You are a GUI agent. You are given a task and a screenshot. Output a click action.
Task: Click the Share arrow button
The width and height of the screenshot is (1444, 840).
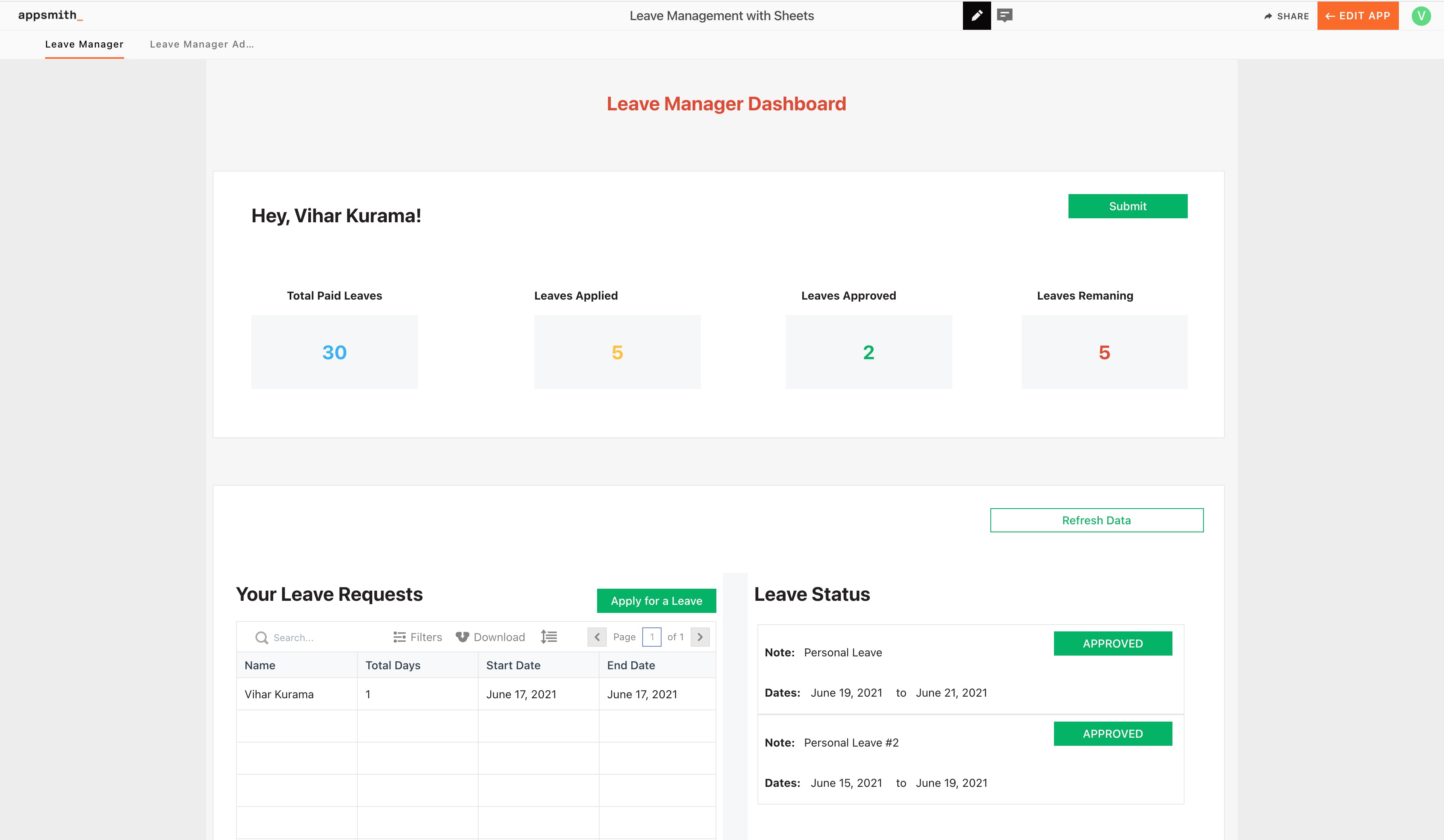point(1286,16)
